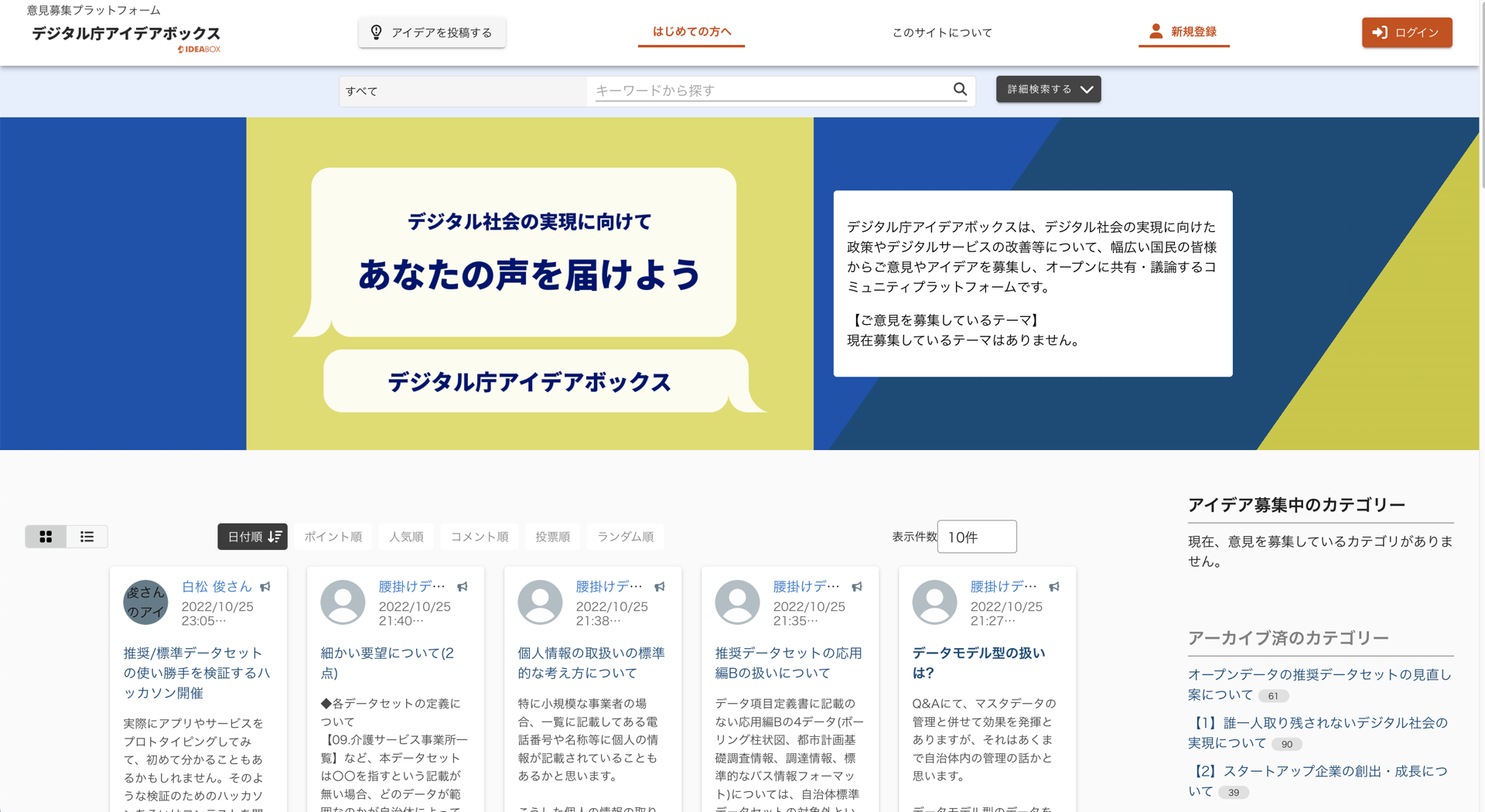Open the すべて category dropdown

(462, 90)
